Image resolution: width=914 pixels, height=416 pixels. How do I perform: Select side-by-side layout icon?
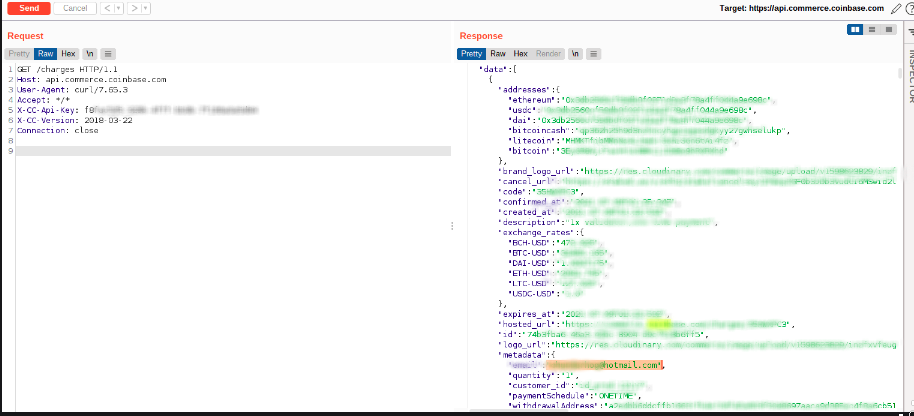(x=855, y=29)
